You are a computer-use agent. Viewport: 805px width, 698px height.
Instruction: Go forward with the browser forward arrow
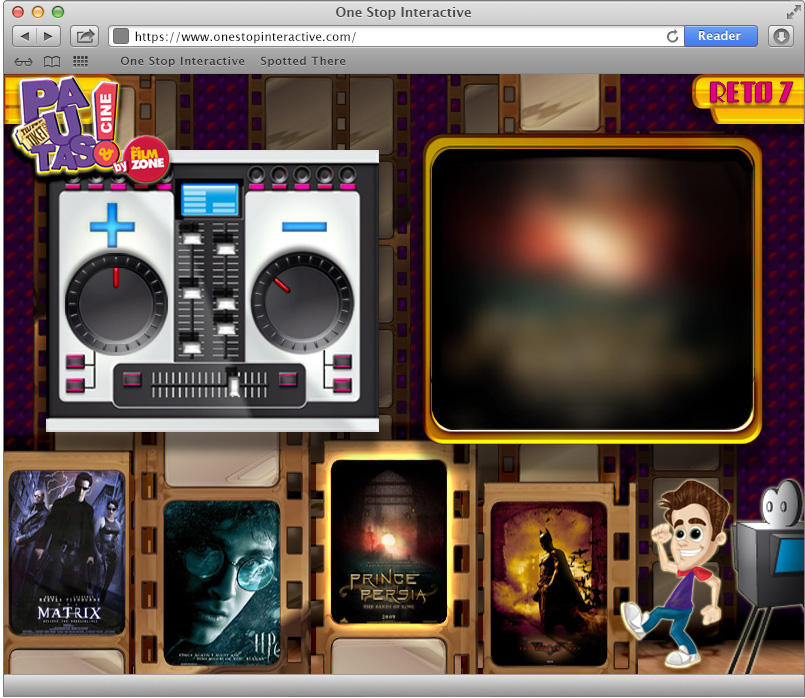coord(49,36)
